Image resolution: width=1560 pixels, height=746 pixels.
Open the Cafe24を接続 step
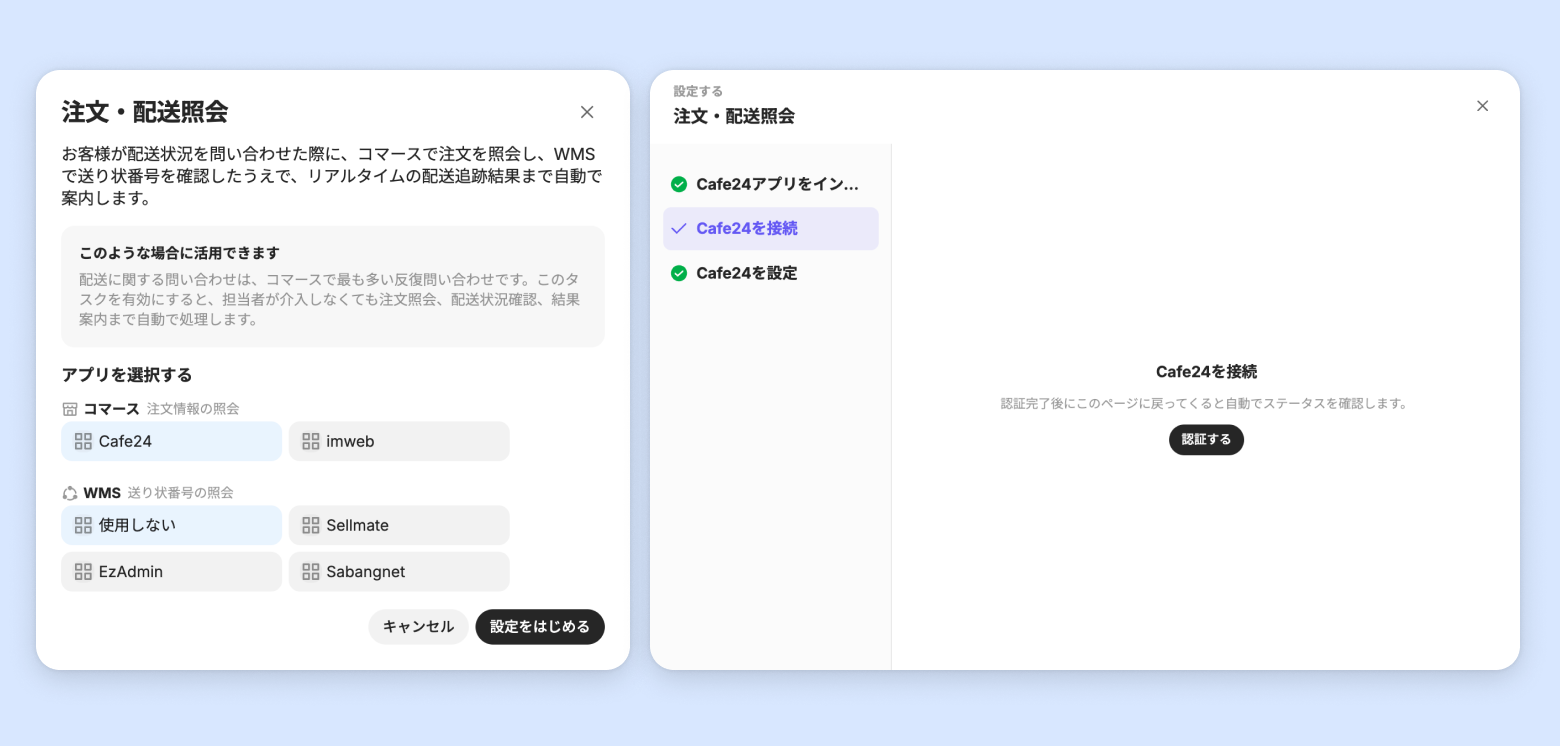click(x=771, y=228)
